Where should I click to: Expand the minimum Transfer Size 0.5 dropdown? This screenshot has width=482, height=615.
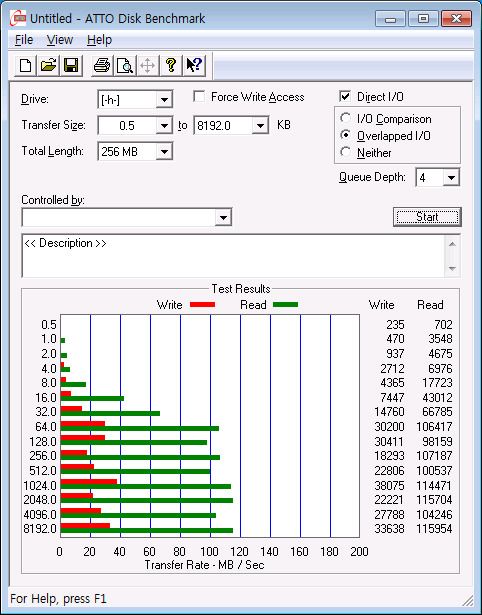tap(164, 126)
